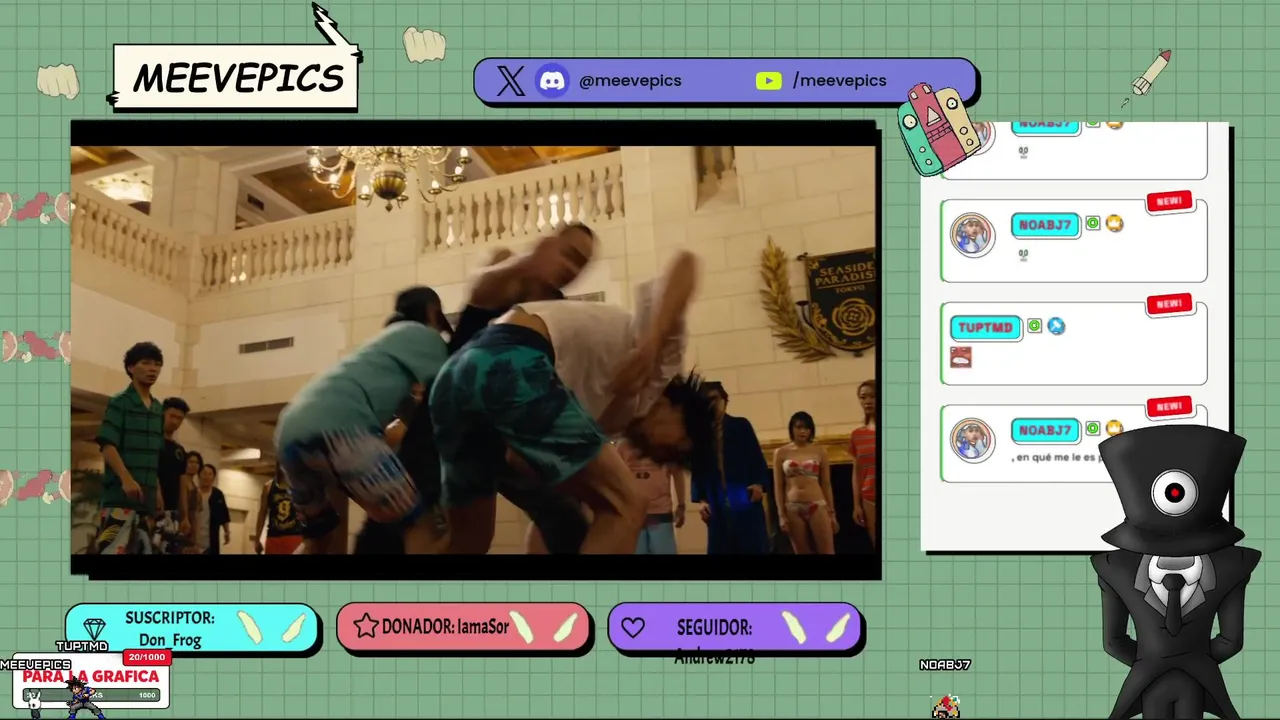Click the YouTube logo icon

click(768, 81)
